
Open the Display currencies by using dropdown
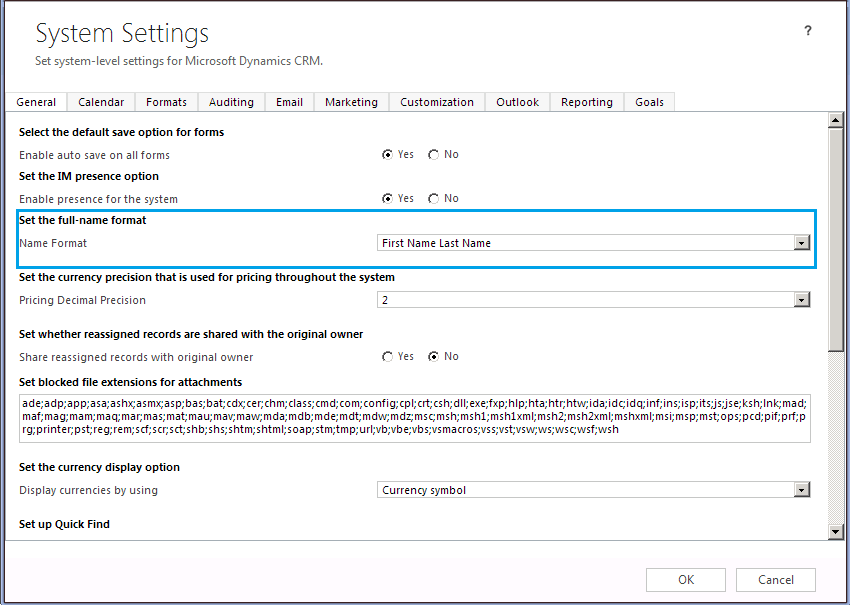tap(803, 490)
